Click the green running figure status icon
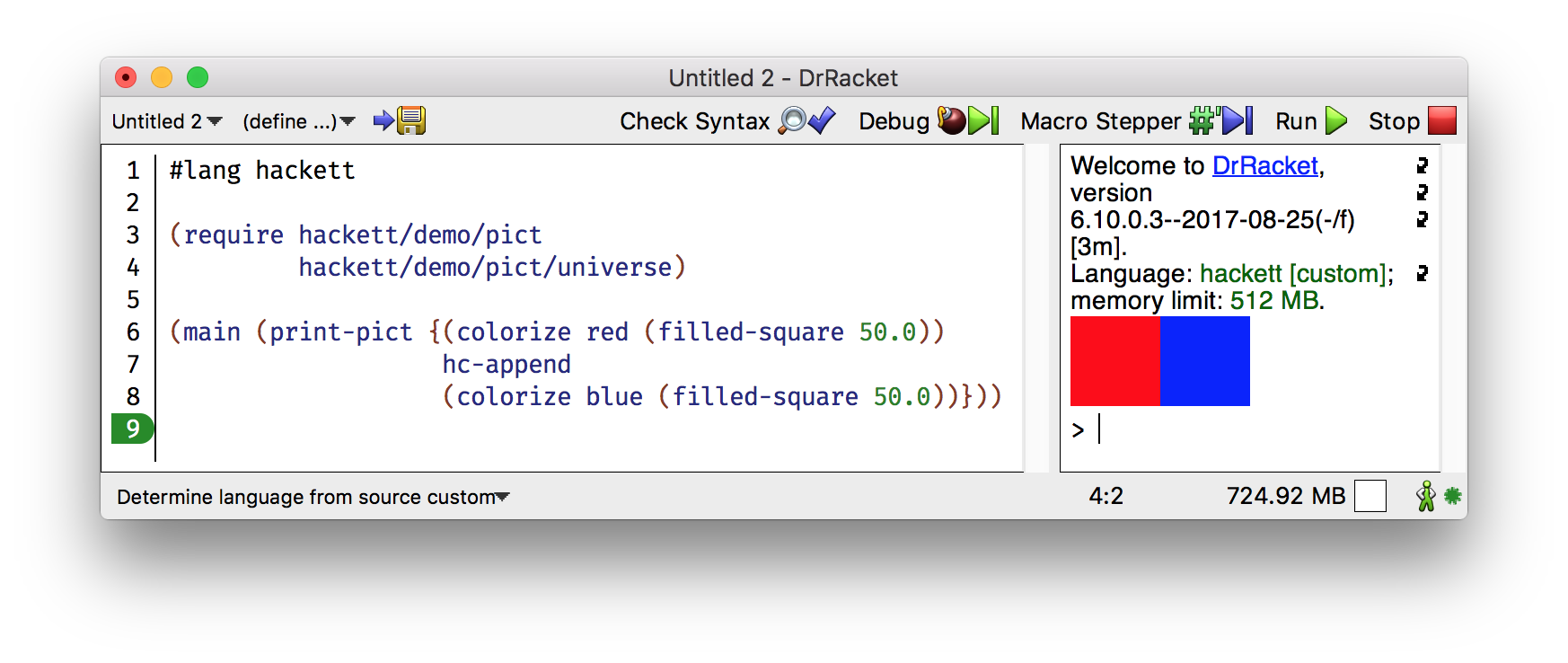The height and width of the screenshot is (663, 1568). pyautogui.click(x=1426, y=496)
